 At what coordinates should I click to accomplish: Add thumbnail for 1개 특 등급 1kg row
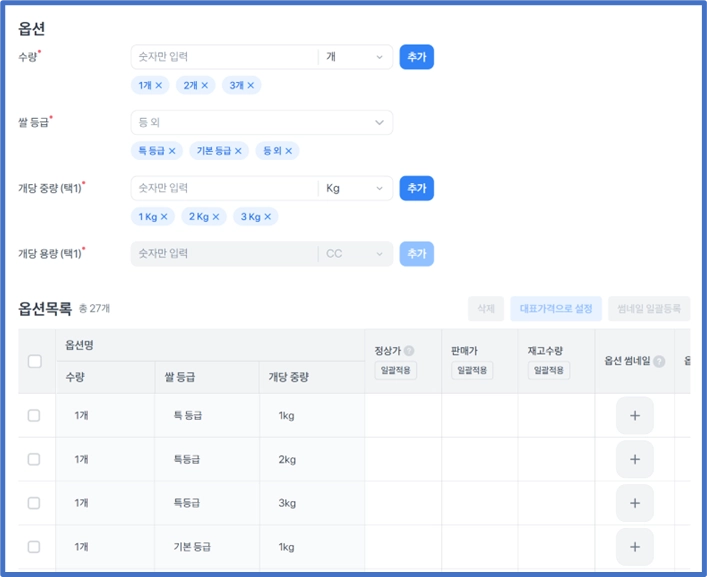point(635,416)
